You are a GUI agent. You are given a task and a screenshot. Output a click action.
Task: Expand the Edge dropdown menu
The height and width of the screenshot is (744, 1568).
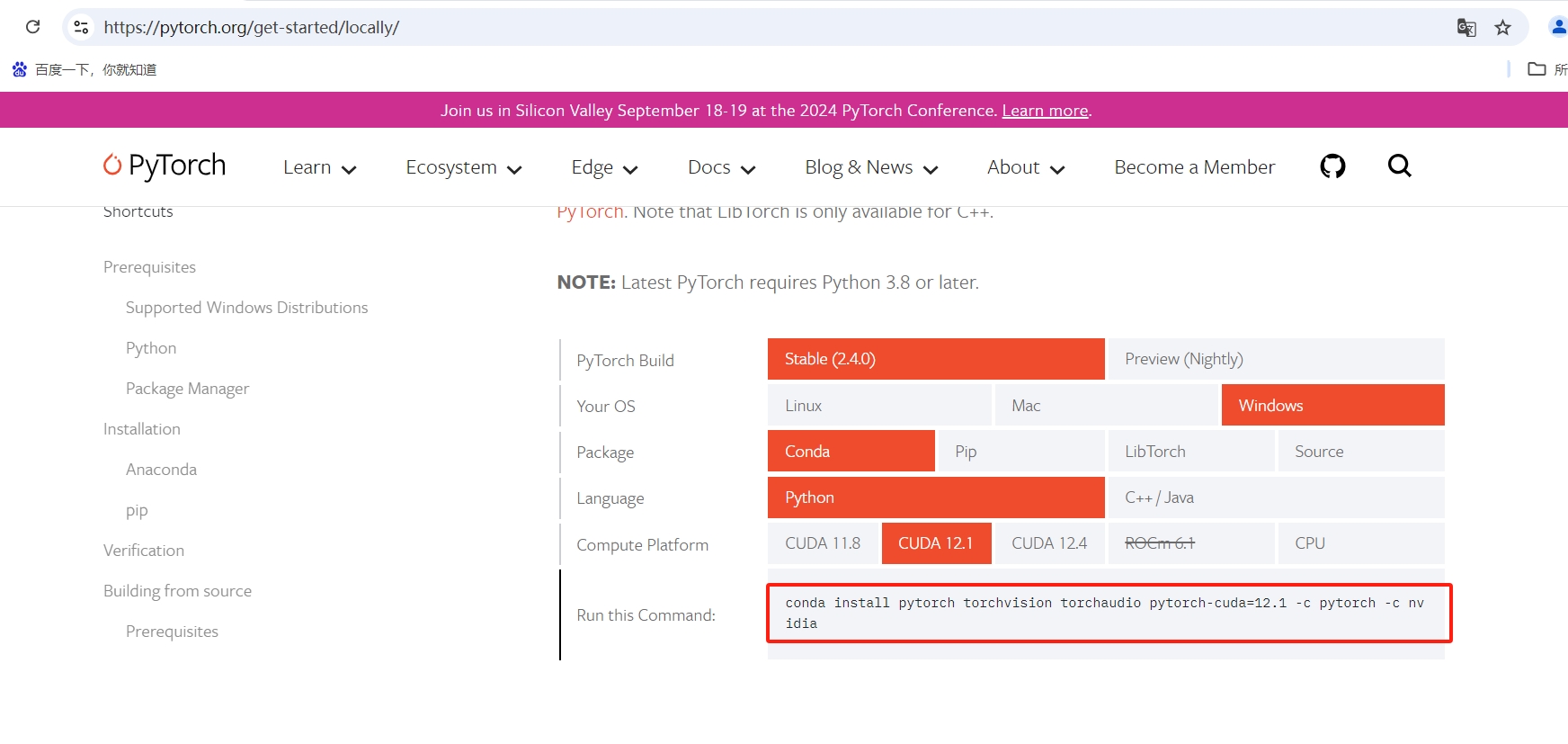tap(604, 167)
